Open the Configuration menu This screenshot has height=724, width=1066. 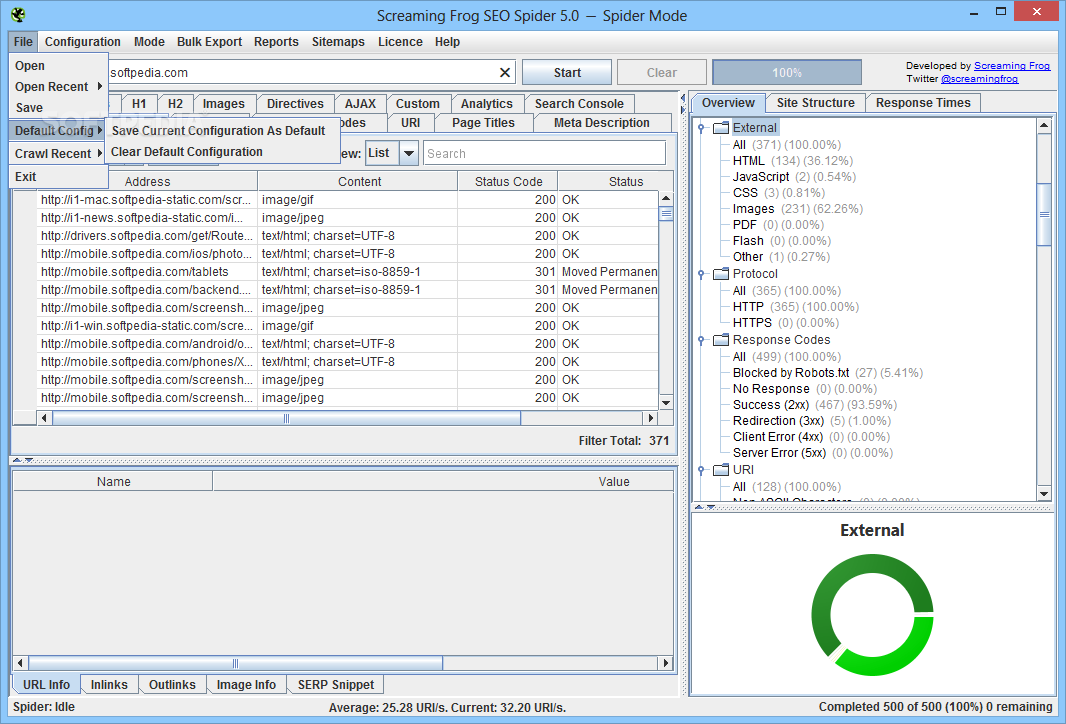tap(83, 41)
